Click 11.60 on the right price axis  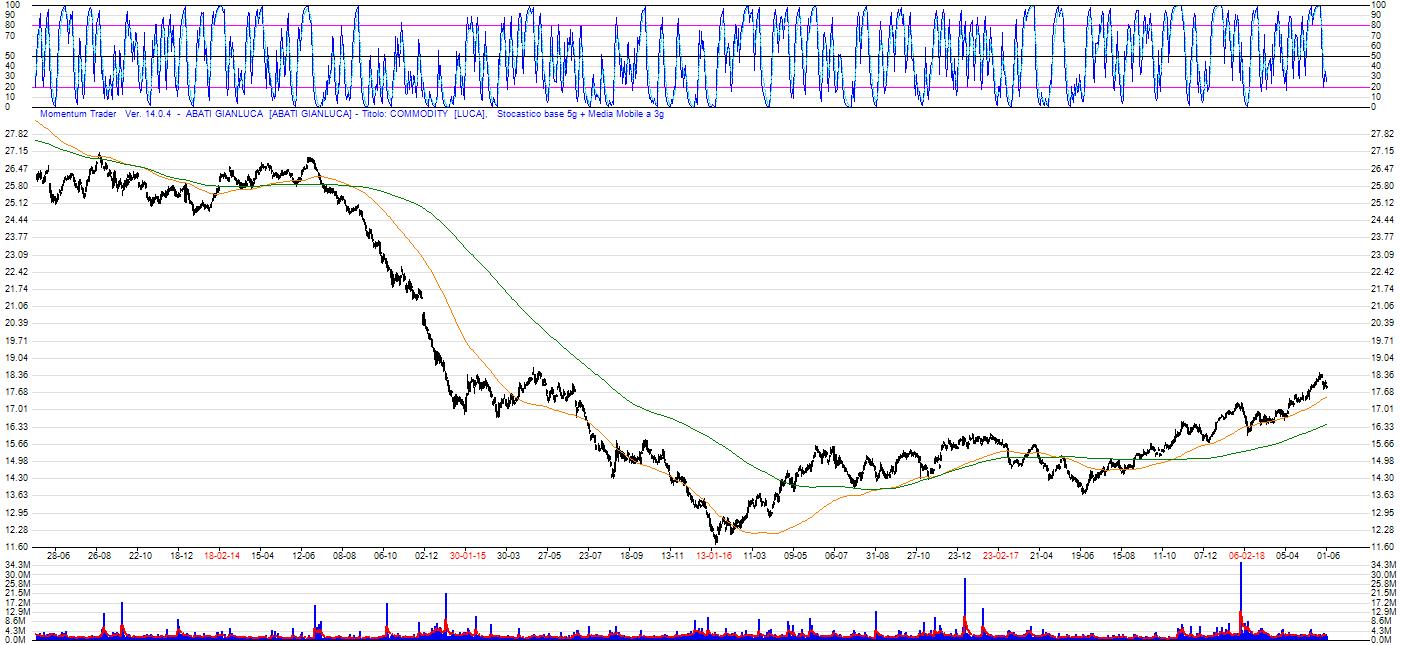click(x=1383, y=547)
